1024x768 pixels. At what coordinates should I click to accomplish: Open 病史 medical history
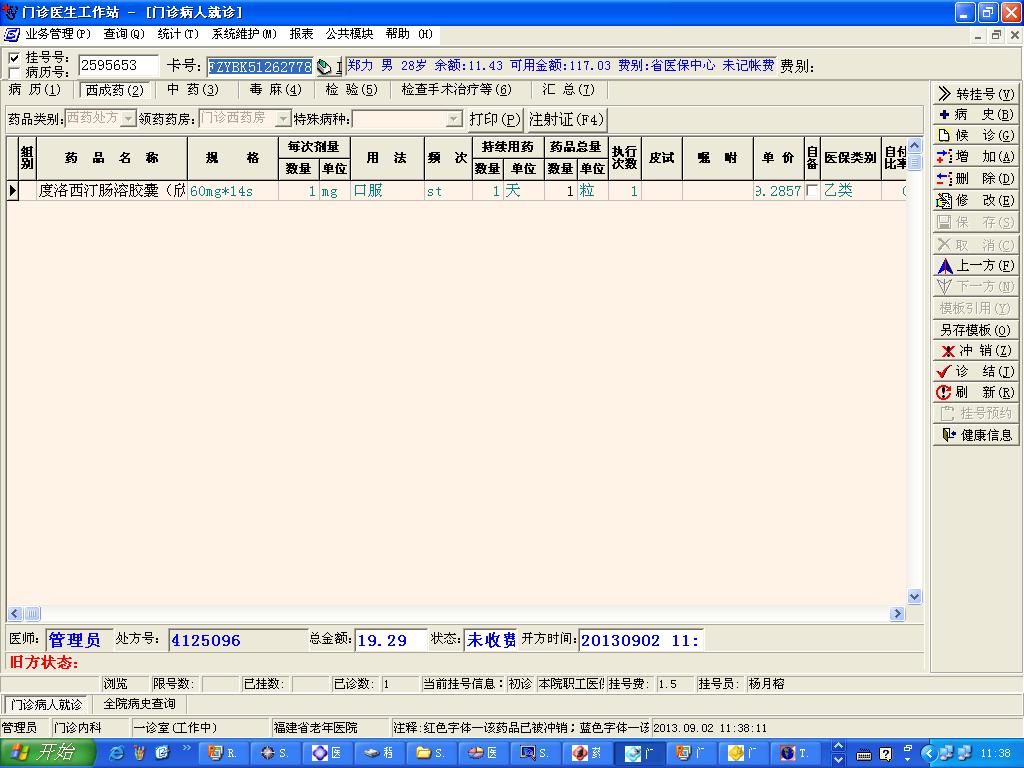[975, 115]
